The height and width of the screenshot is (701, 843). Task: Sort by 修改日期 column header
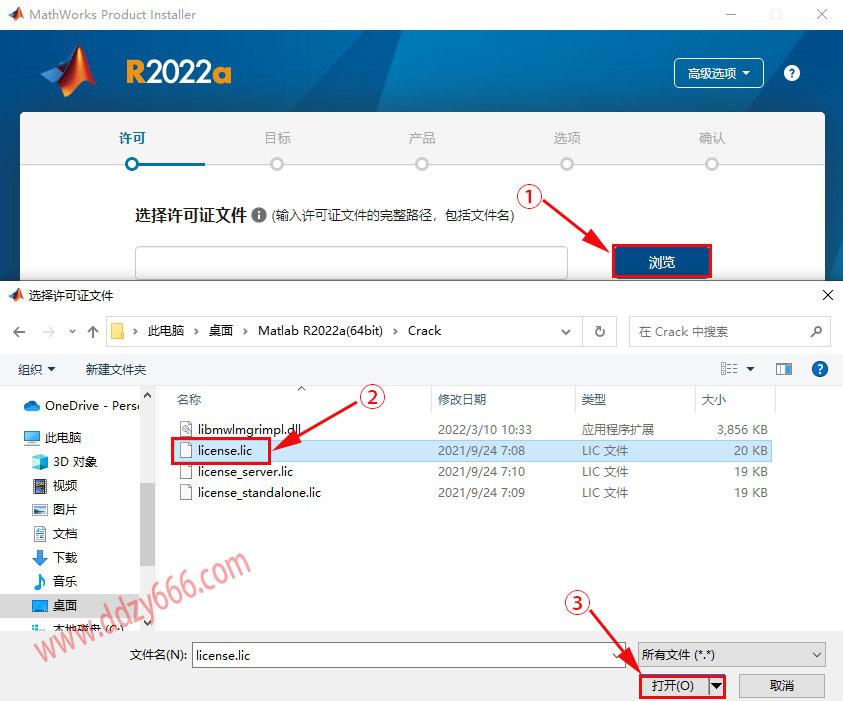(x=462, y=399)
